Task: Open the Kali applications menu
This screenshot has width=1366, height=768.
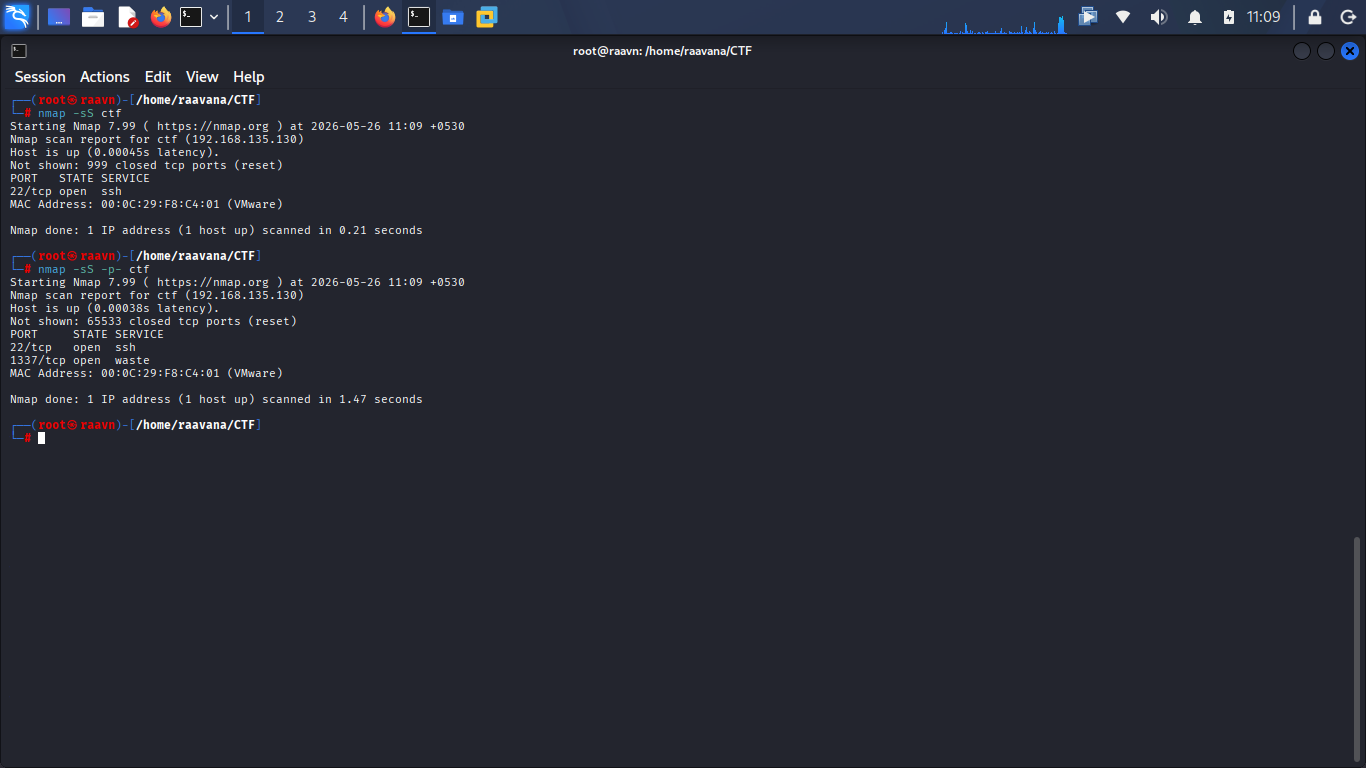Action: tap(17, 17)
